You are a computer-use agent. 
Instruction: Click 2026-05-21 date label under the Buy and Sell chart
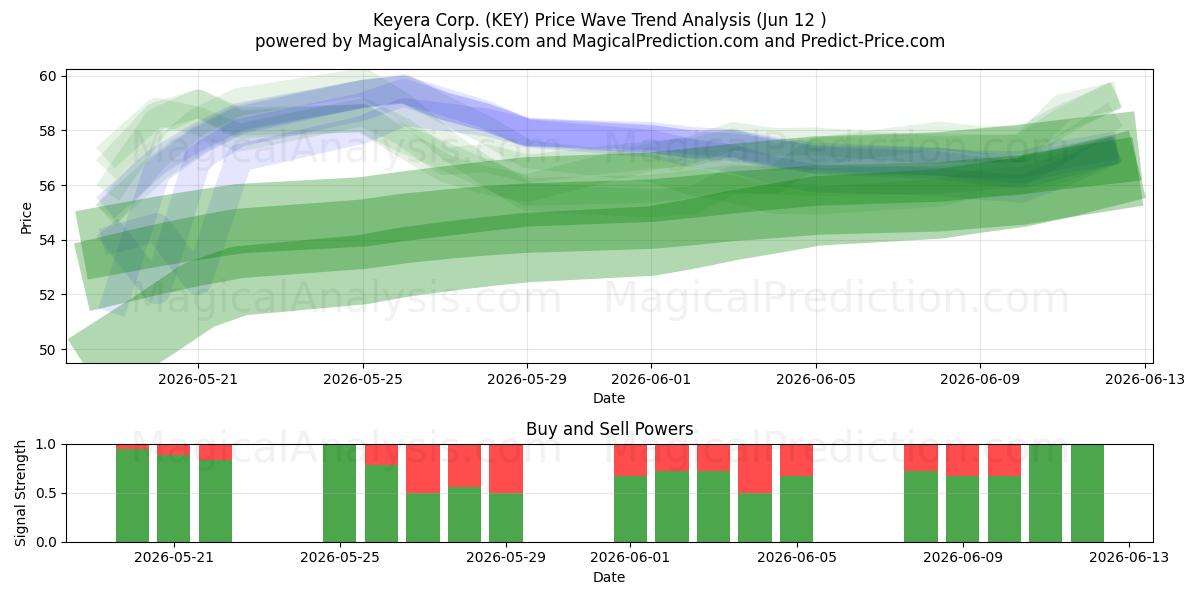coord(174,559)
